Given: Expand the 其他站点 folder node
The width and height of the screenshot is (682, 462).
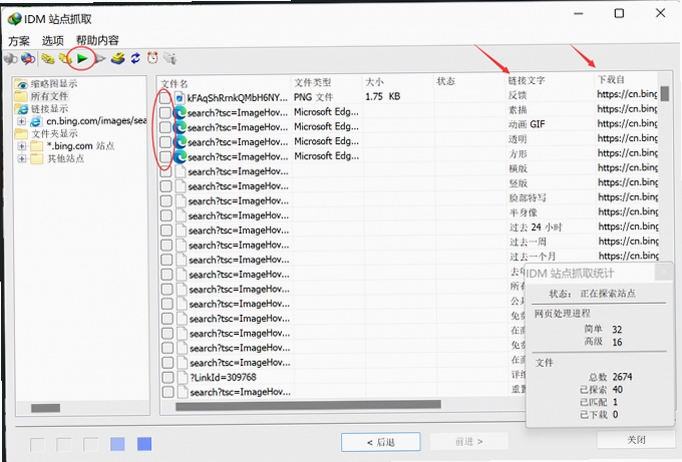Looking at the screenshot, I should point(21,159).
